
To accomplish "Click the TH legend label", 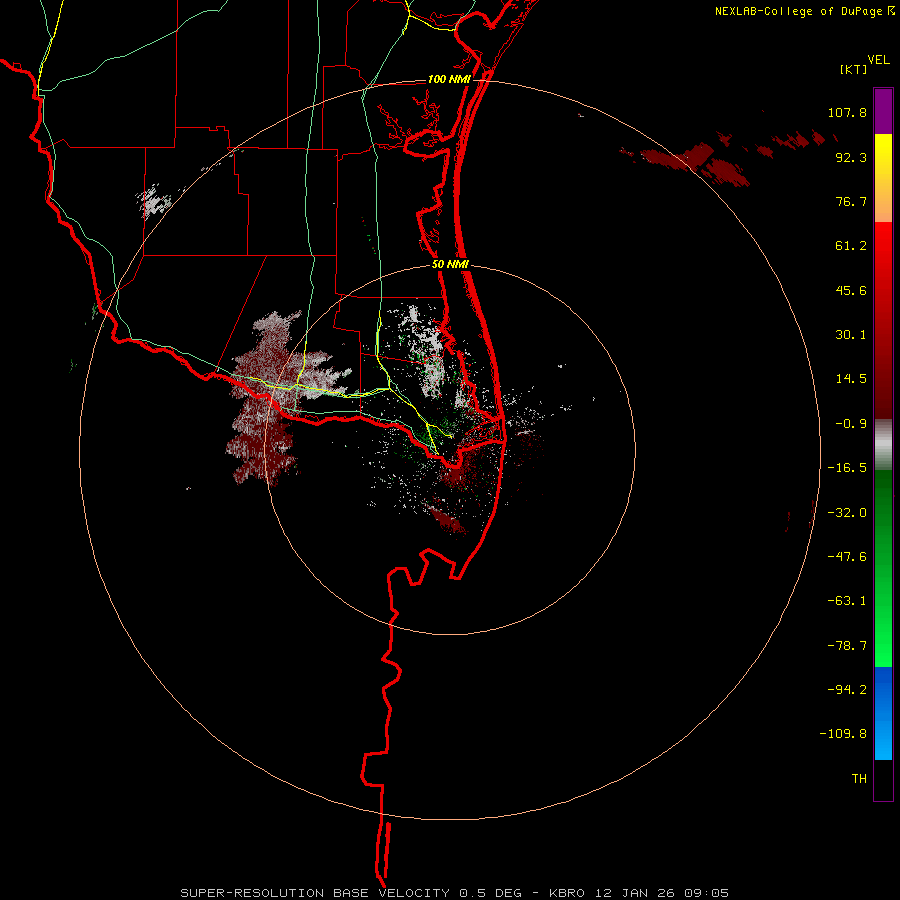I will [x=859, y=779].
